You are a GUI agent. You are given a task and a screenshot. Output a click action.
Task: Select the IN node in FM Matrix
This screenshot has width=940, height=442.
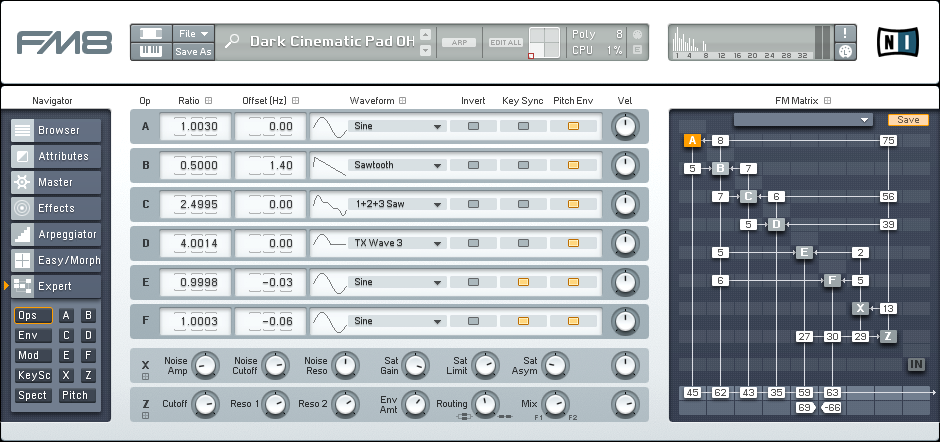[916, 364]
